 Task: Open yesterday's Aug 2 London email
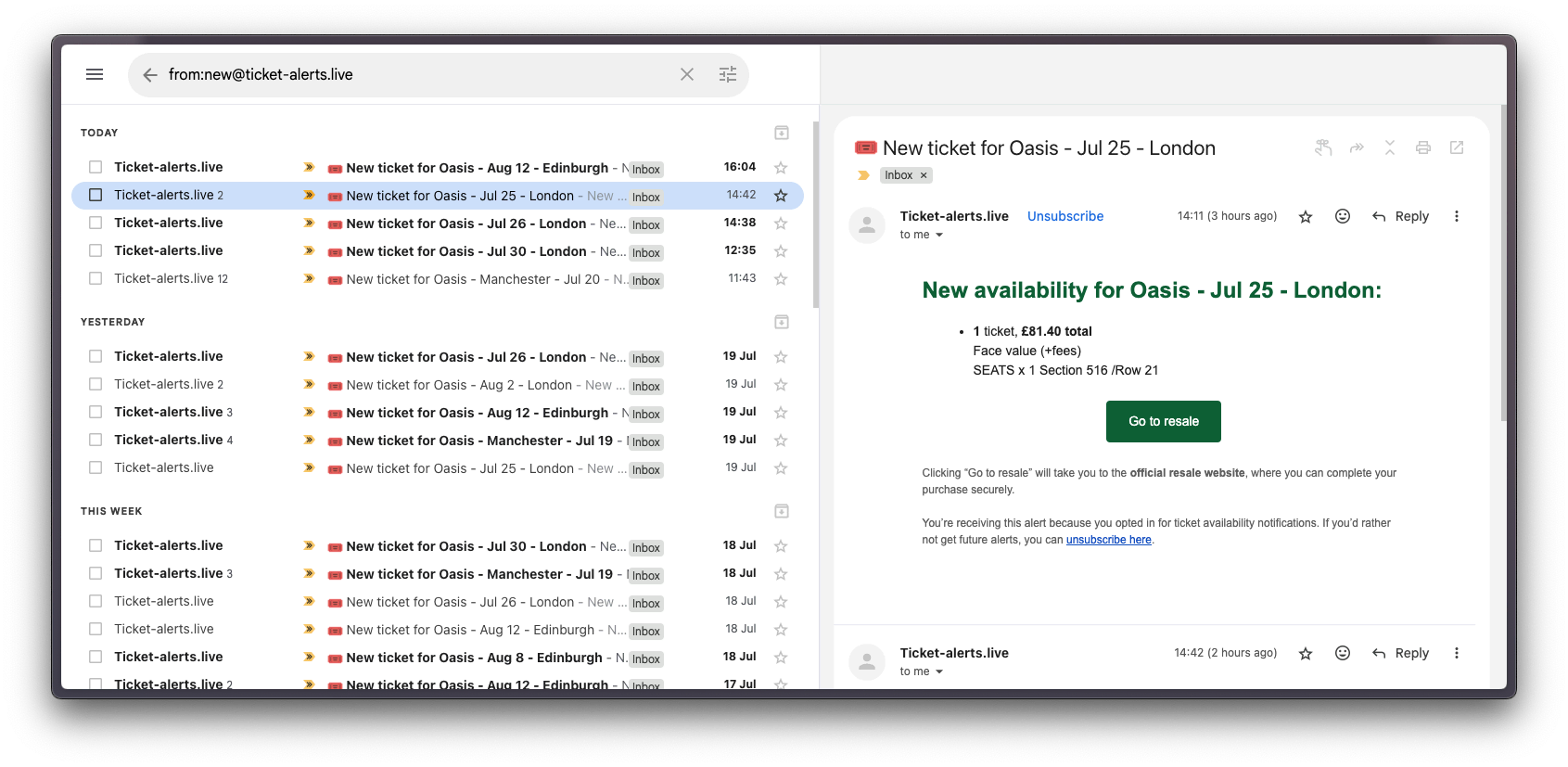(x=438, y=384)
